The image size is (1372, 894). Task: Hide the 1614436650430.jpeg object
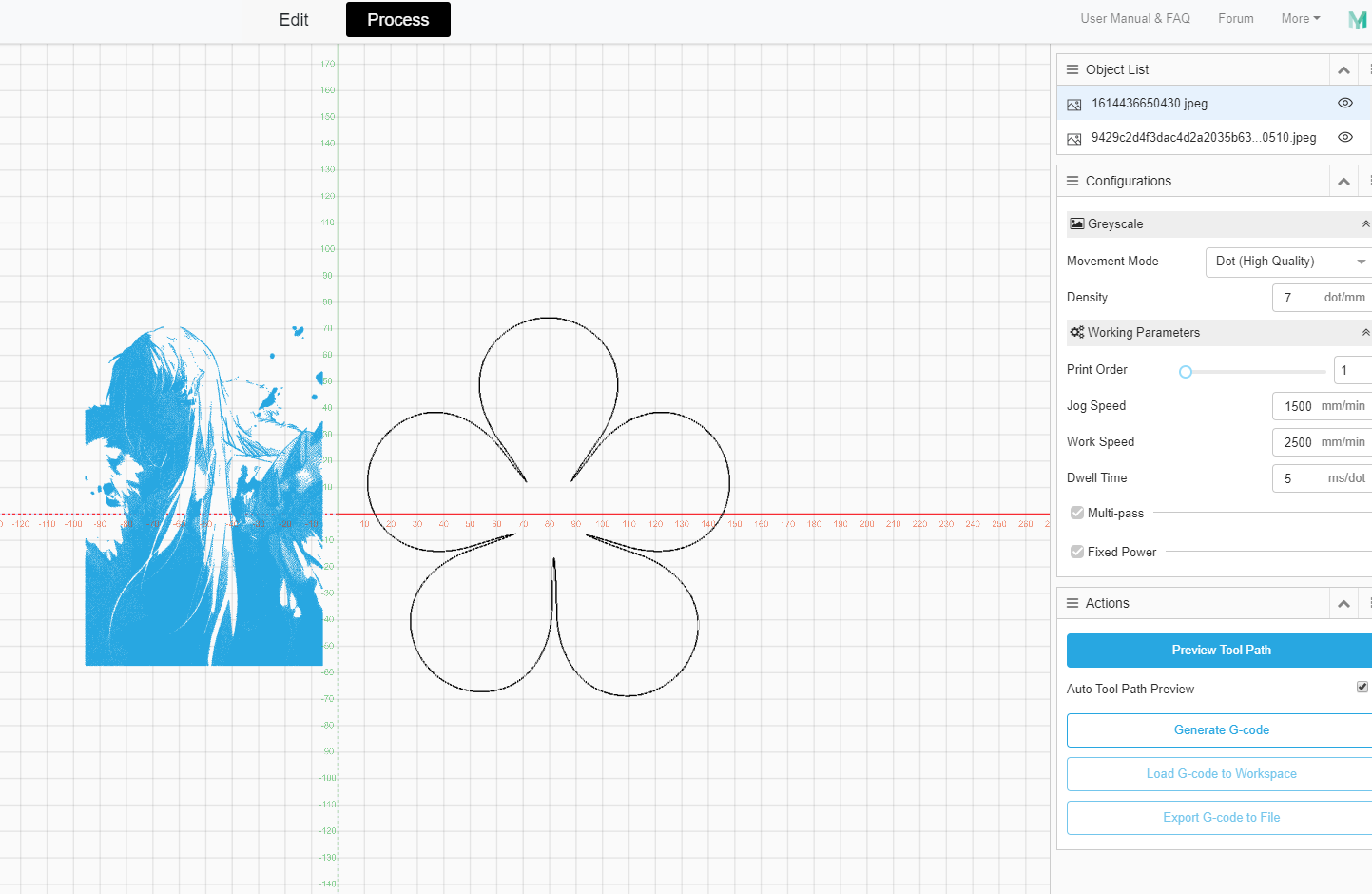pos(1345,103)
